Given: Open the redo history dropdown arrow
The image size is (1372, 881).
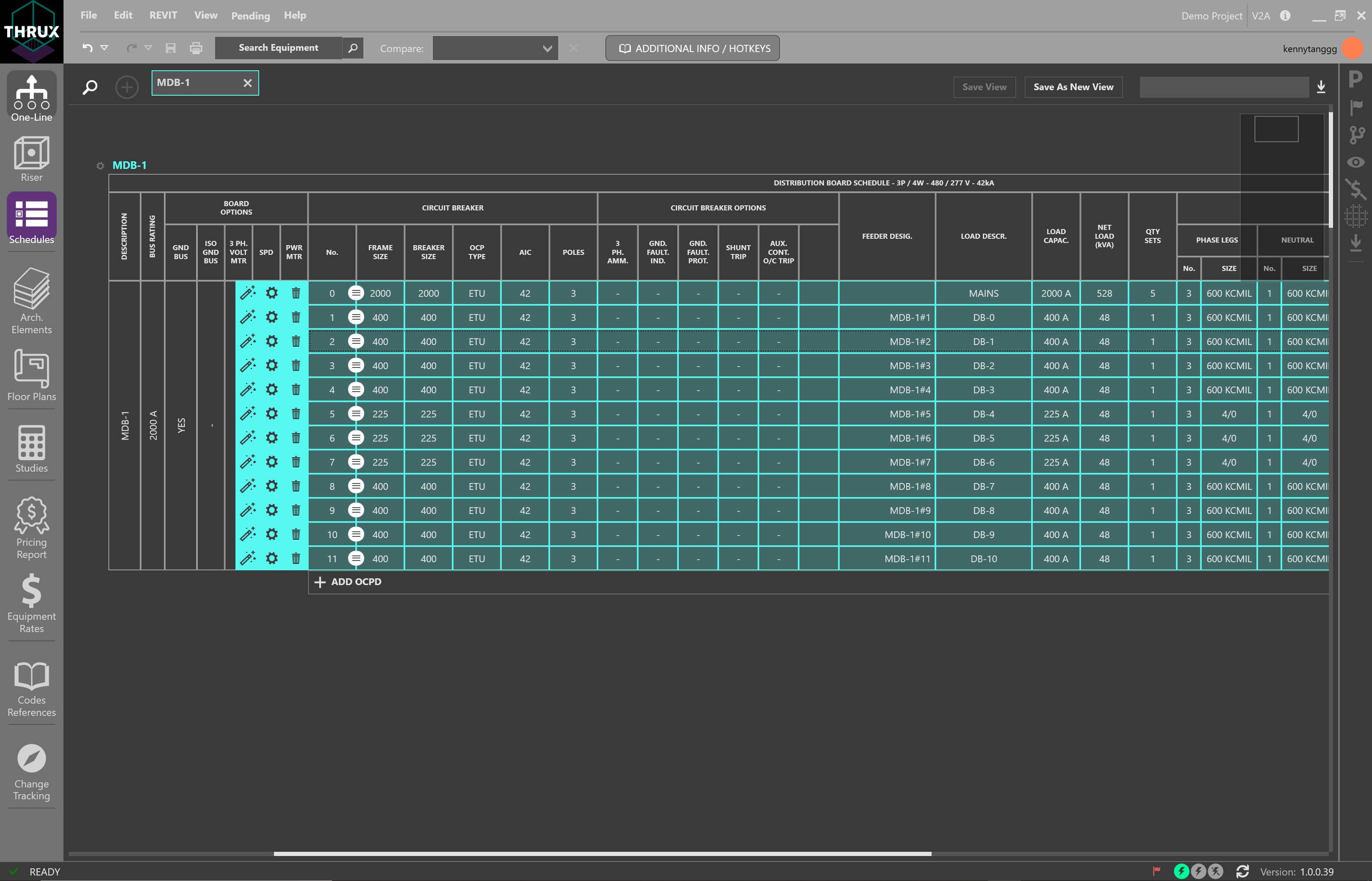Looking at the screenshot, I should click(148, 48).
